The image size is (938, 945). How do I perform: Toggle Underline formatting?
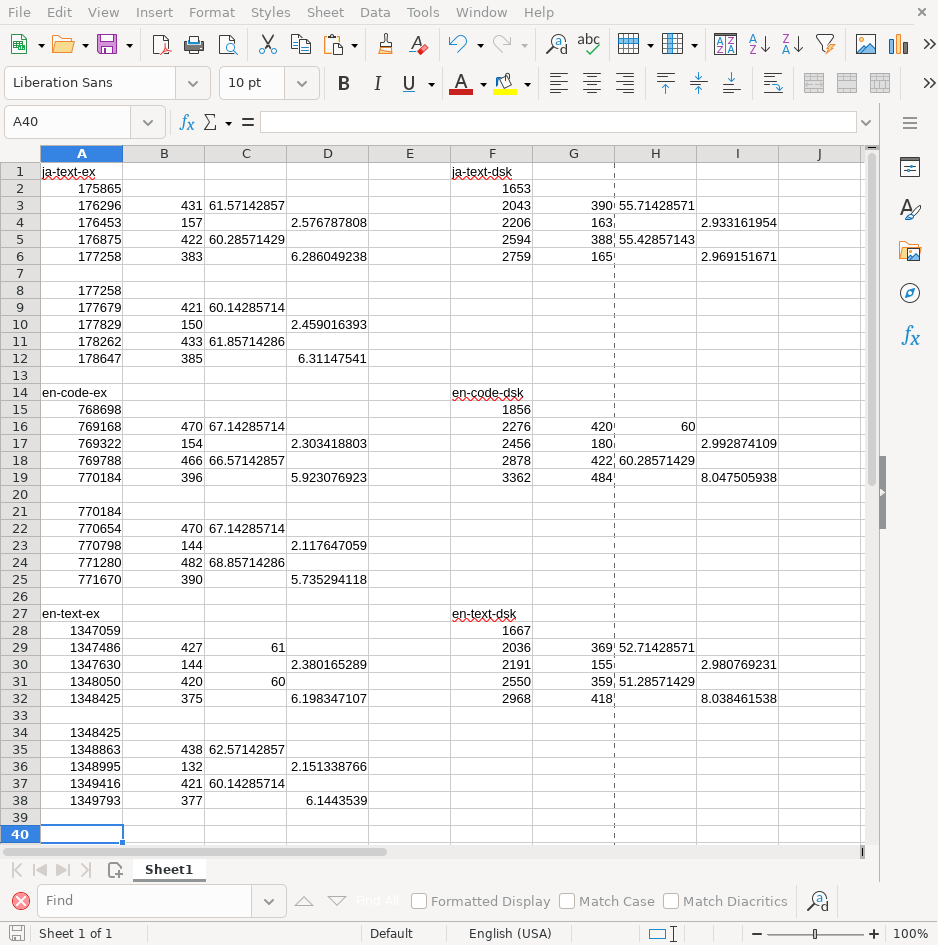click(409, 83)
